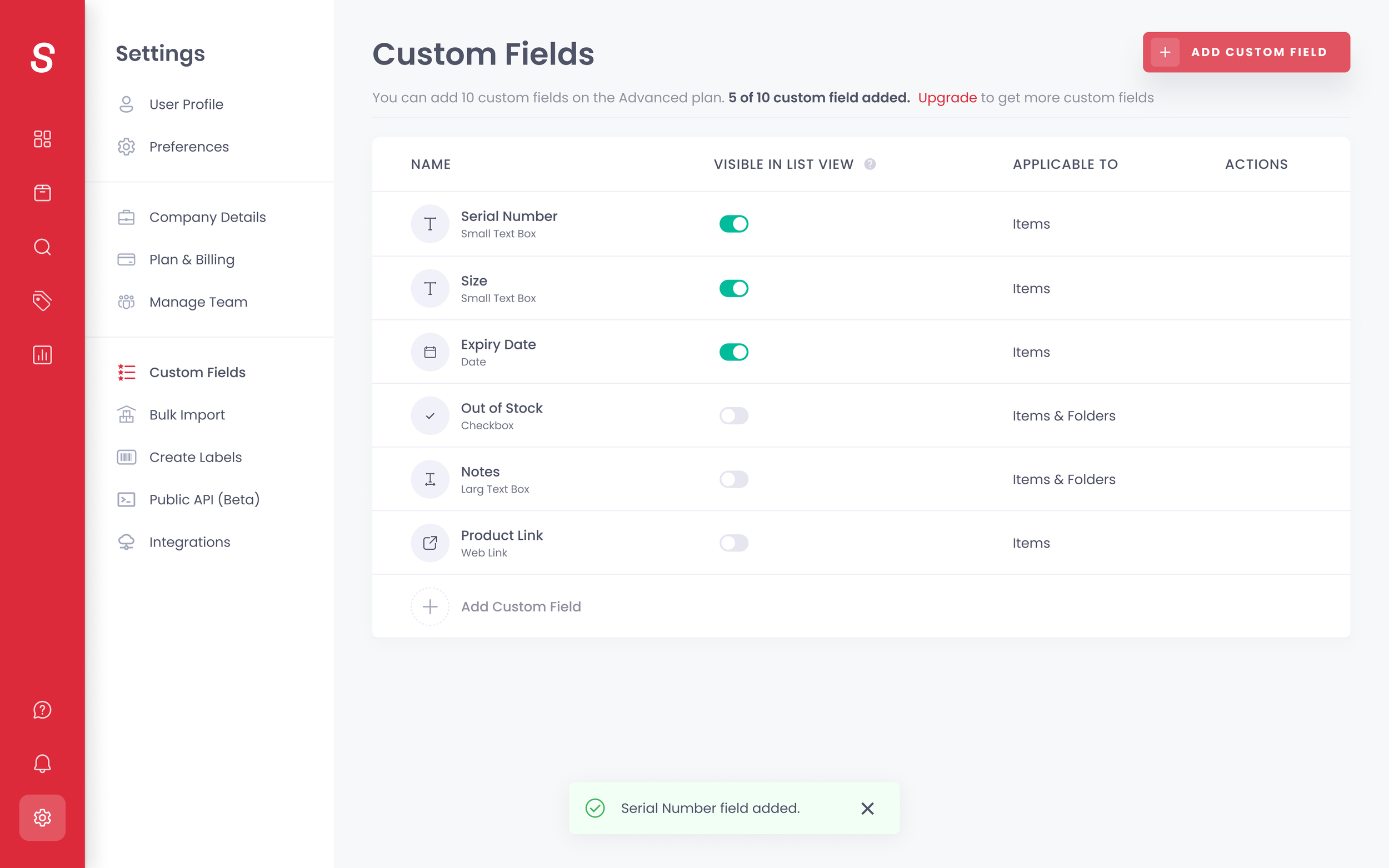Enable Product Link visibility toggle

733,543
